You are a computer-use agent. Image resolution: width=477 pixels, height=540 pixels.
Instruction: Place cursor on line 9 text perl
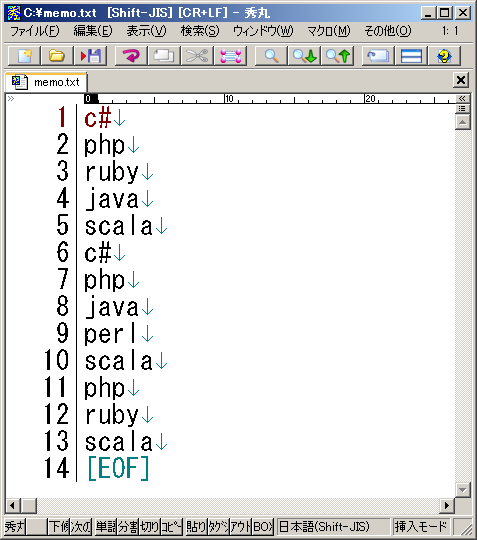point(110,333)
